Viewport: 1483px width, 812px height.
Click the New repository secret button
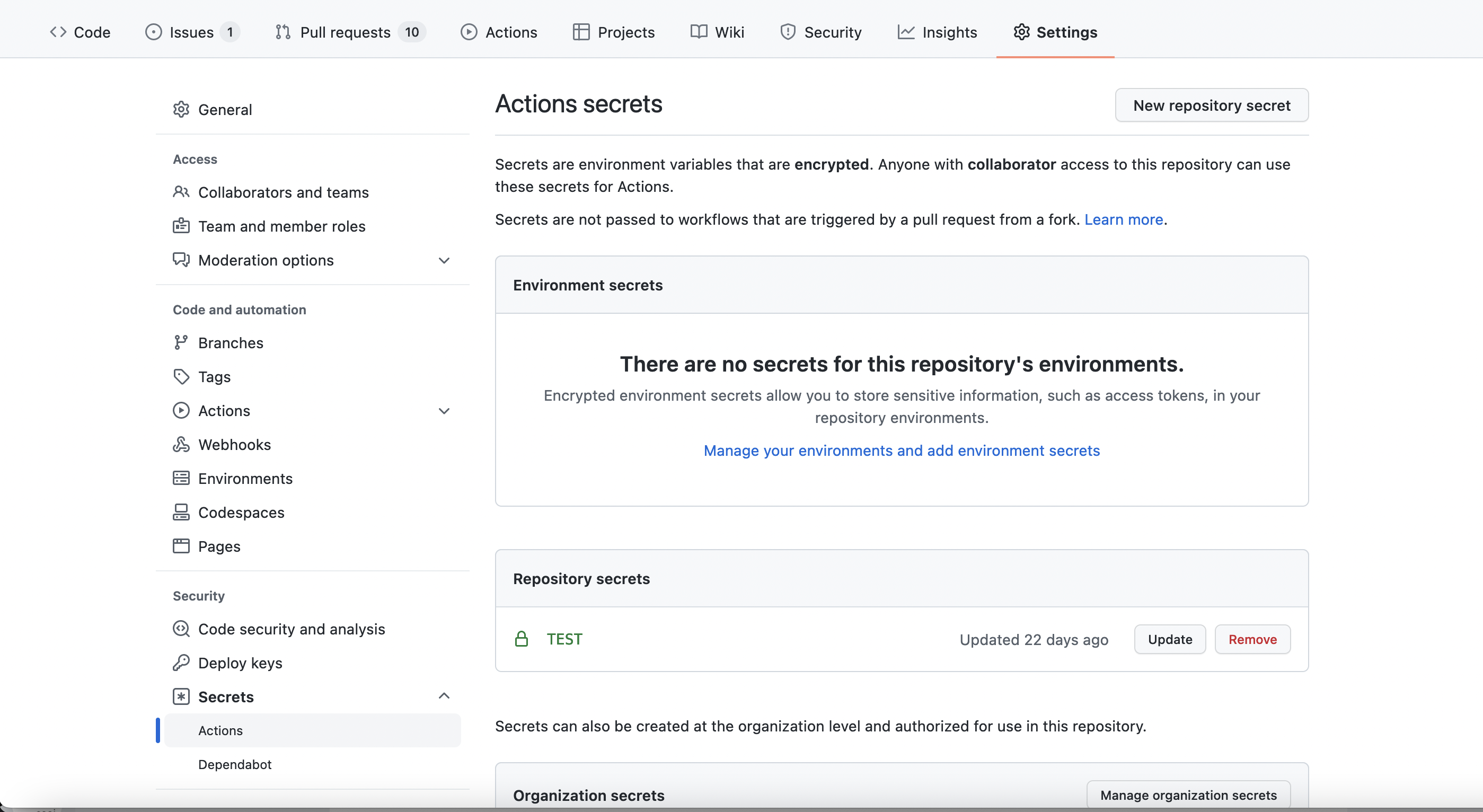click(1211, 105)
